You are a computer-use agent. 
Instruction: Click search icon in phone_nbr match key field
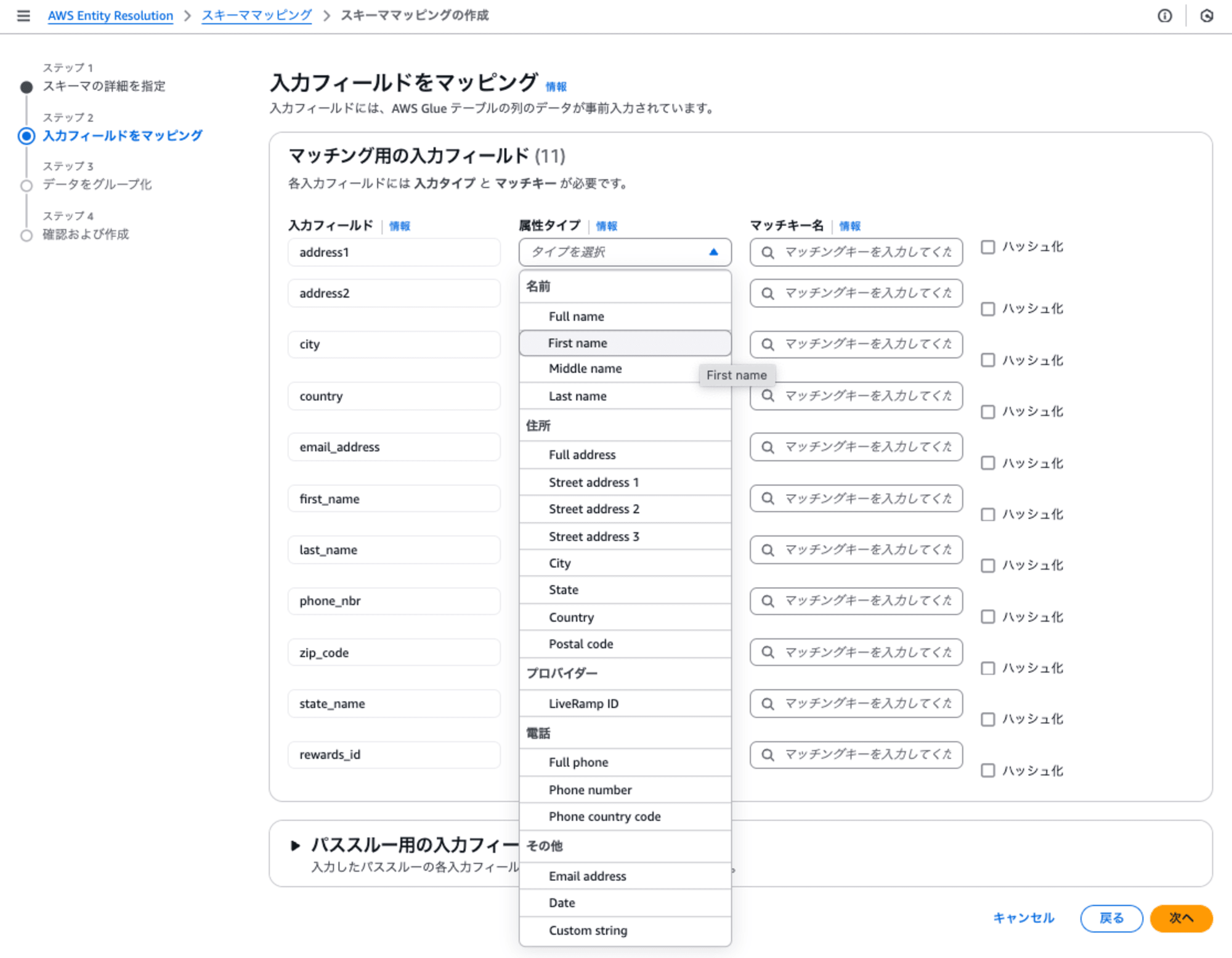tap(768, 601)
